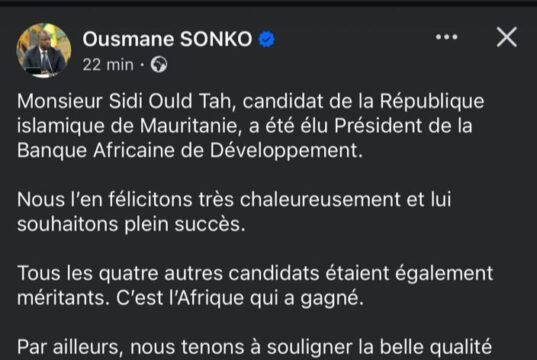The width and height of the screenshot is (537, 360).
Task: Click the phrase Banque Africaine de Développement
Action: click(190, 151)
